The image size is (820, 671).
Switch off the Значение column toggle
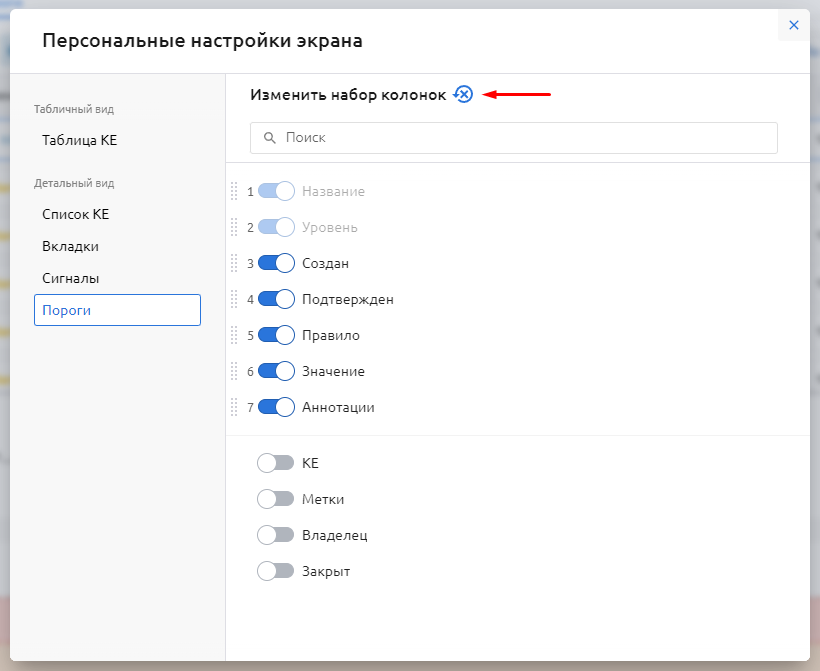coord(276,371)
